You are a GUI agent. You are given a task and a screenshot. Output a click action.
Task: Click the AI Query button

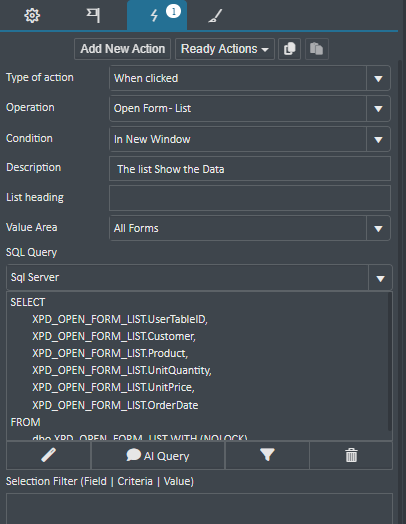(x=158, y=455)
